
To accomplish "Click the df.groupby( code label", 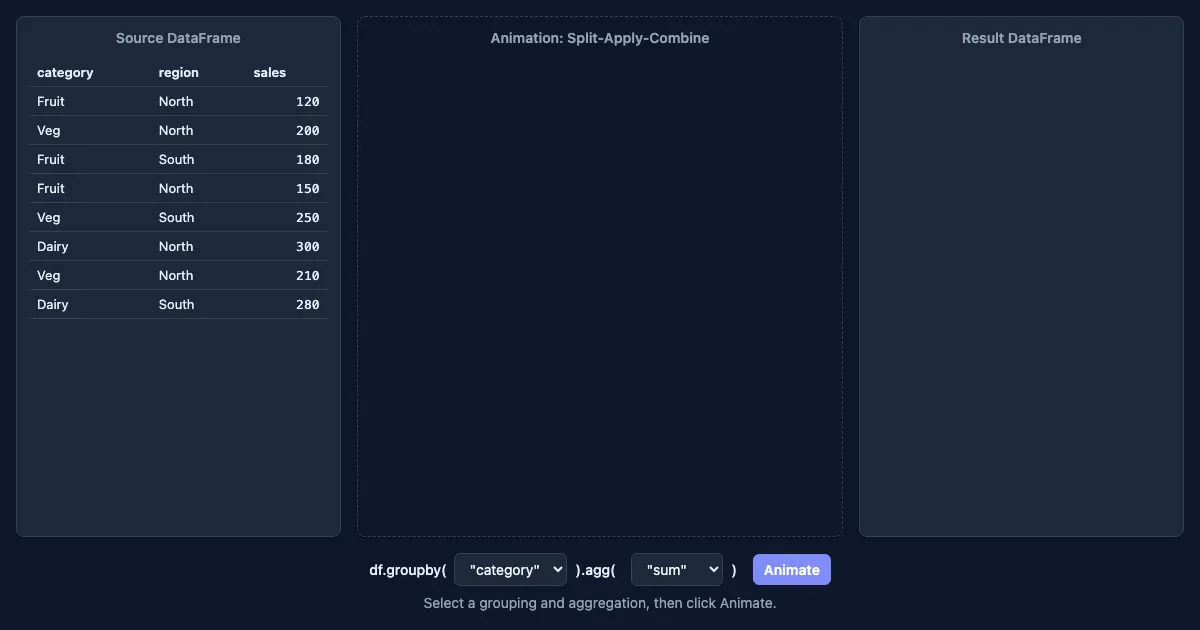I will pos(408,570).
